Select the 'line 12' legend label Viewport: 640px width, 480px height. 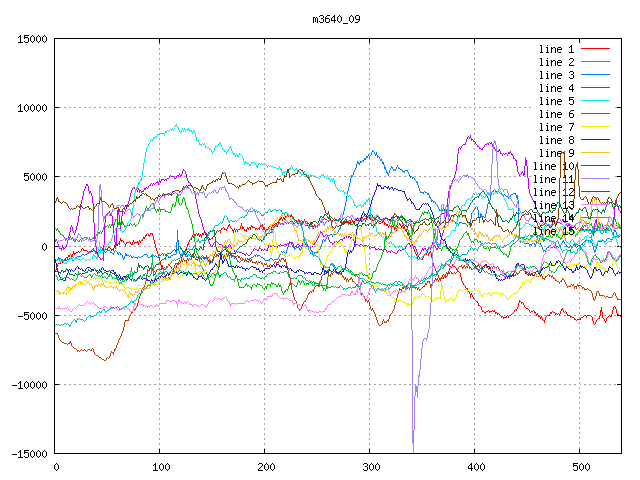(x=553, y=192)
